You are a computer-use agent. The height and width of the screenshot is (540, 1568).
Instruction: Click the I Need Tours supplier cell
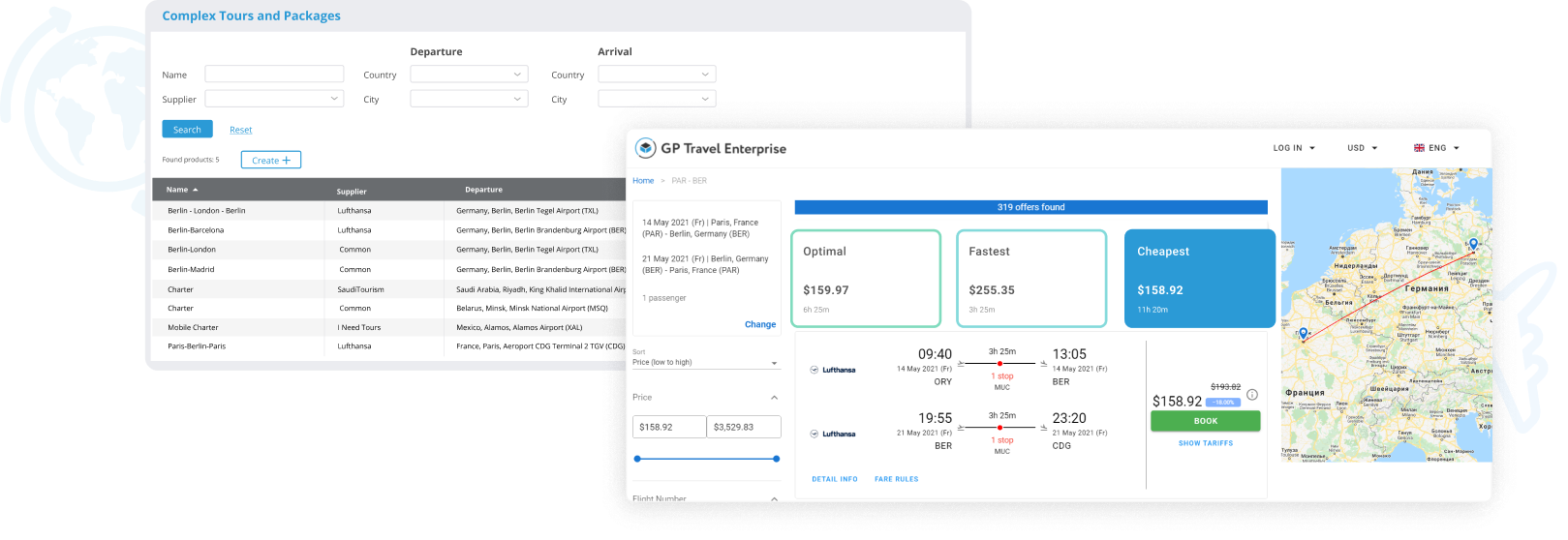[359, 328]
